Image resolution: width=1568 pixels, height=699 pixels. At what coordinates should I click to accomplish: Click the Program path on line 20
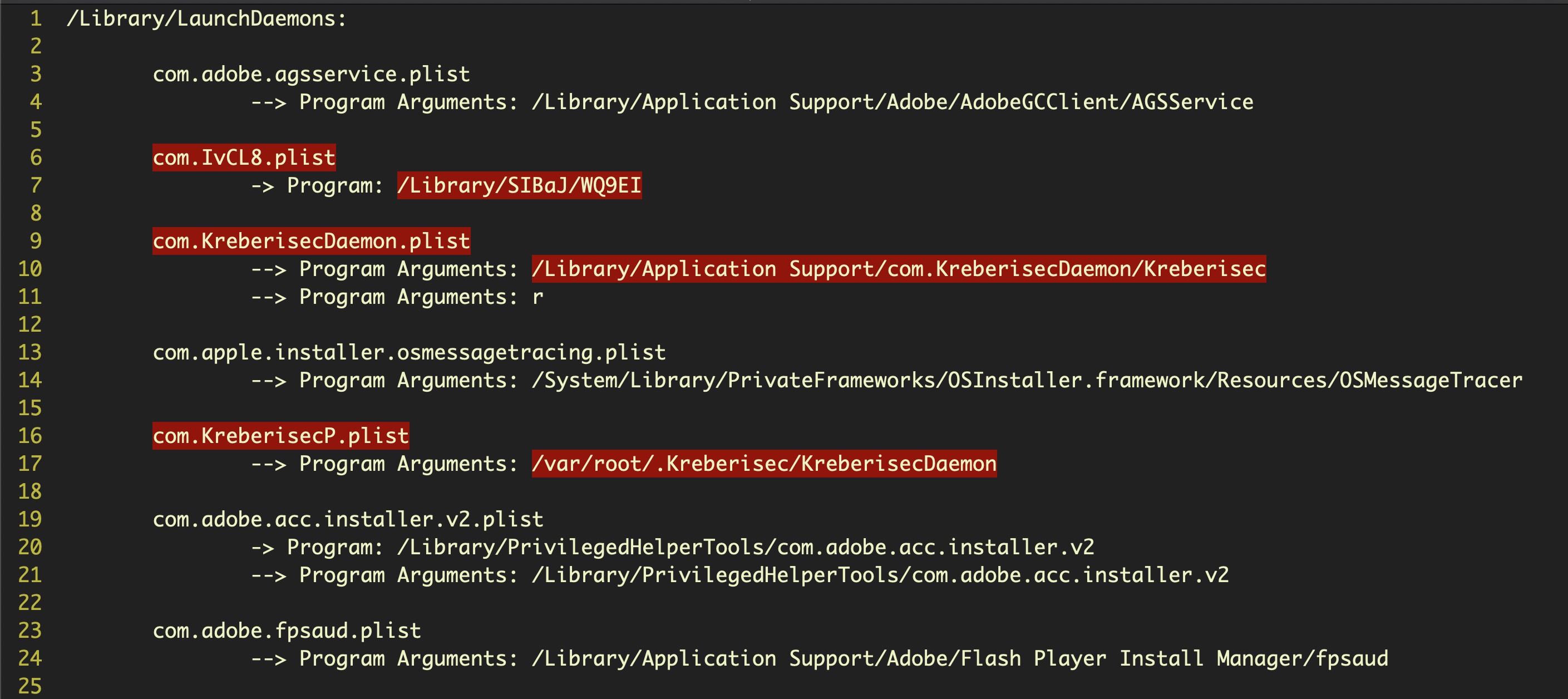tap(746, 548)
